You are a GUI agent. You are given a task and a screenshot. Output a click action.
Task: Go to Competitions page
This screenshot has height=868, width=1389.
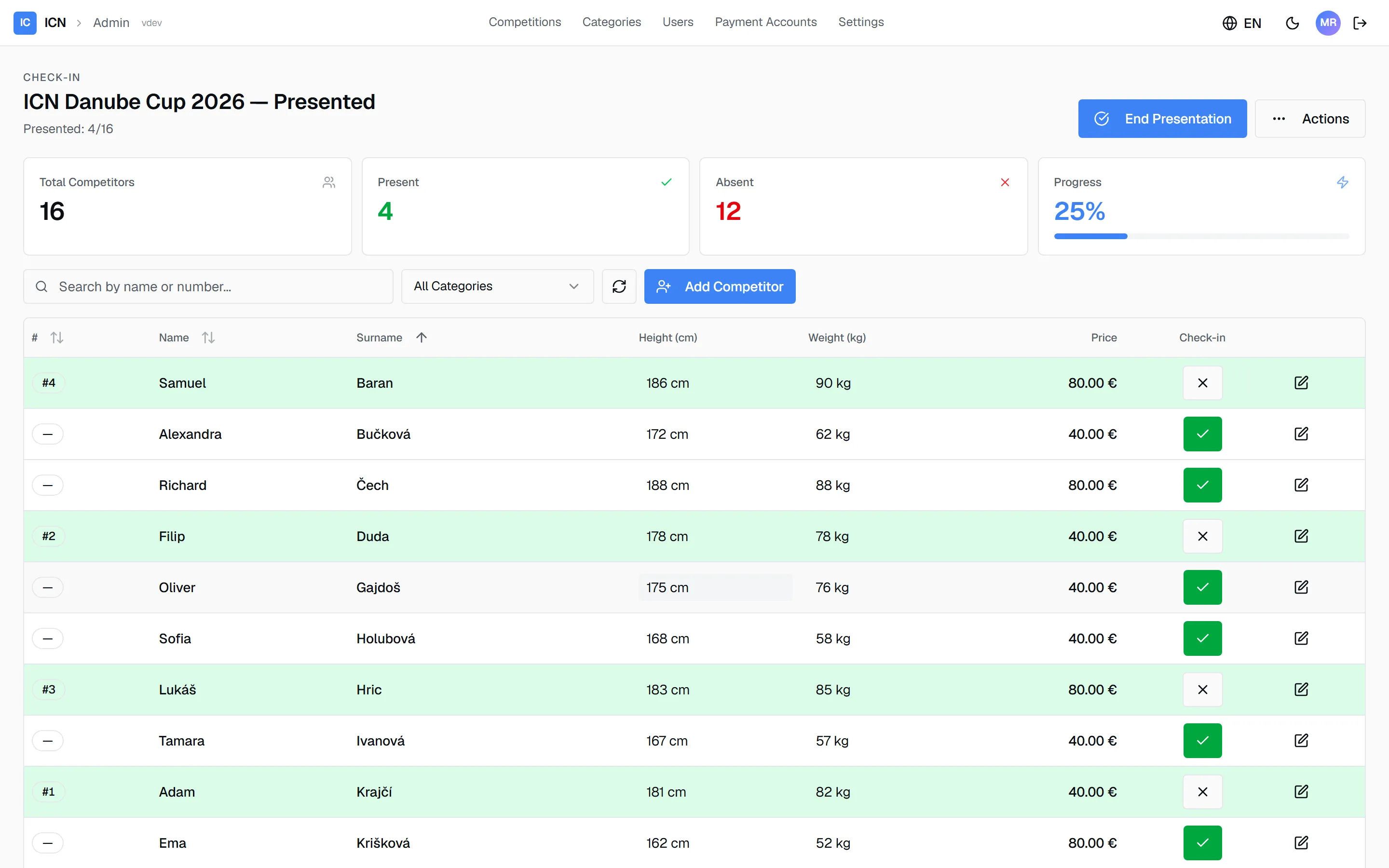coord(525,22)
